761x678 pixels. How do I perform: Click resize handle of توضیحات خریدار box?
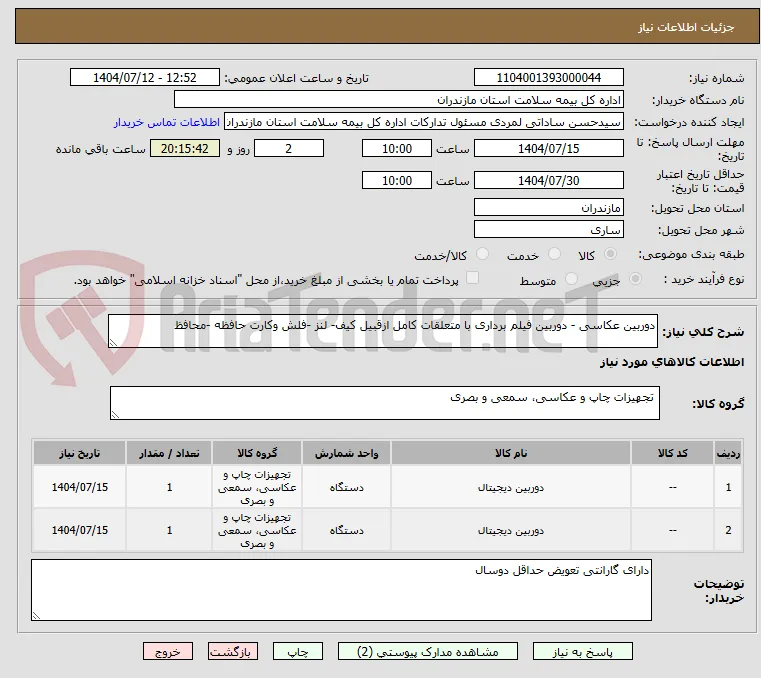(36, 615)
